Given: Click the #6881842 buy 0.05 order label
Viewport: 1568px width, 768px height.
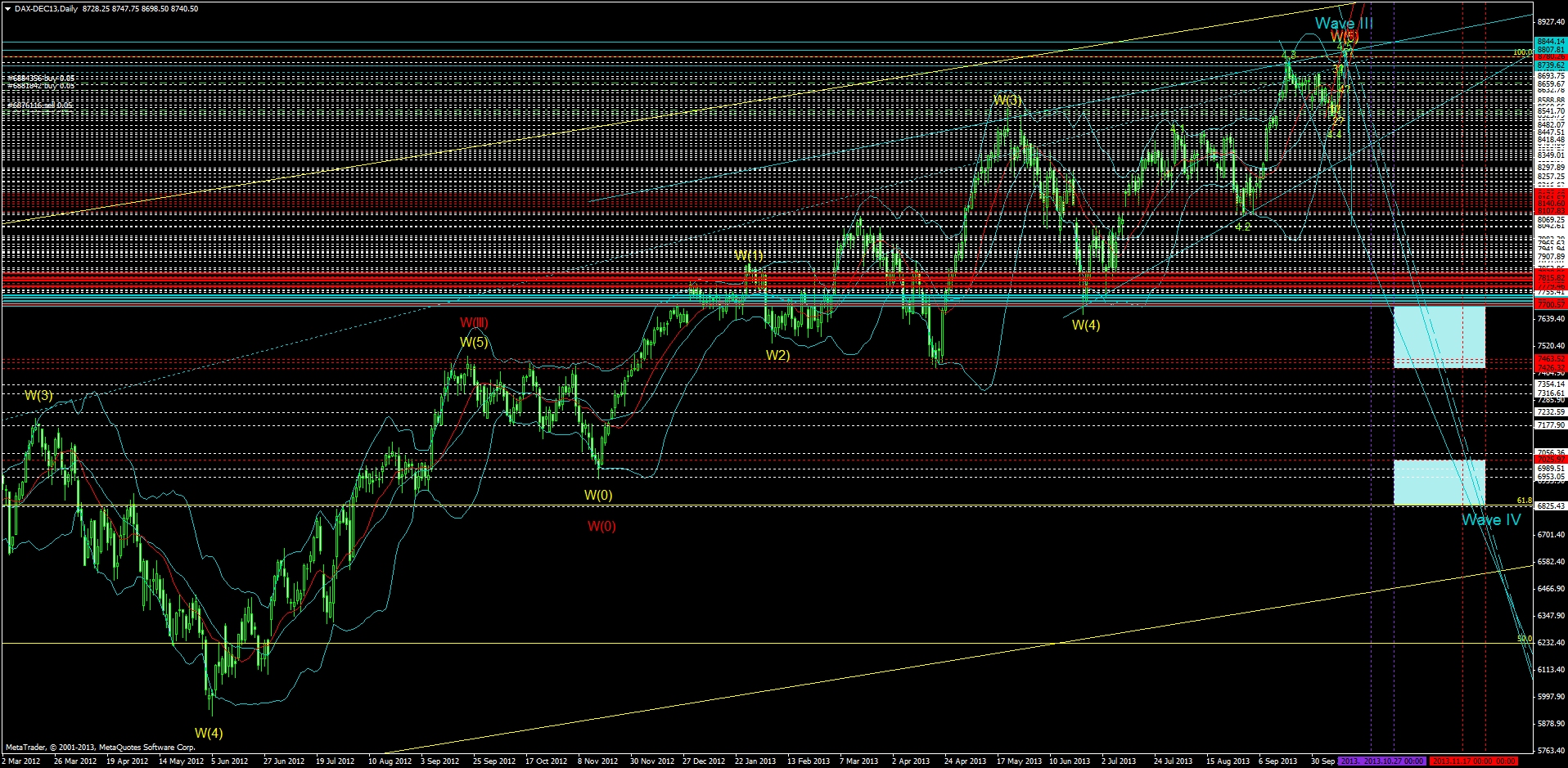Looking at the screenshot, I should (39, 85).
